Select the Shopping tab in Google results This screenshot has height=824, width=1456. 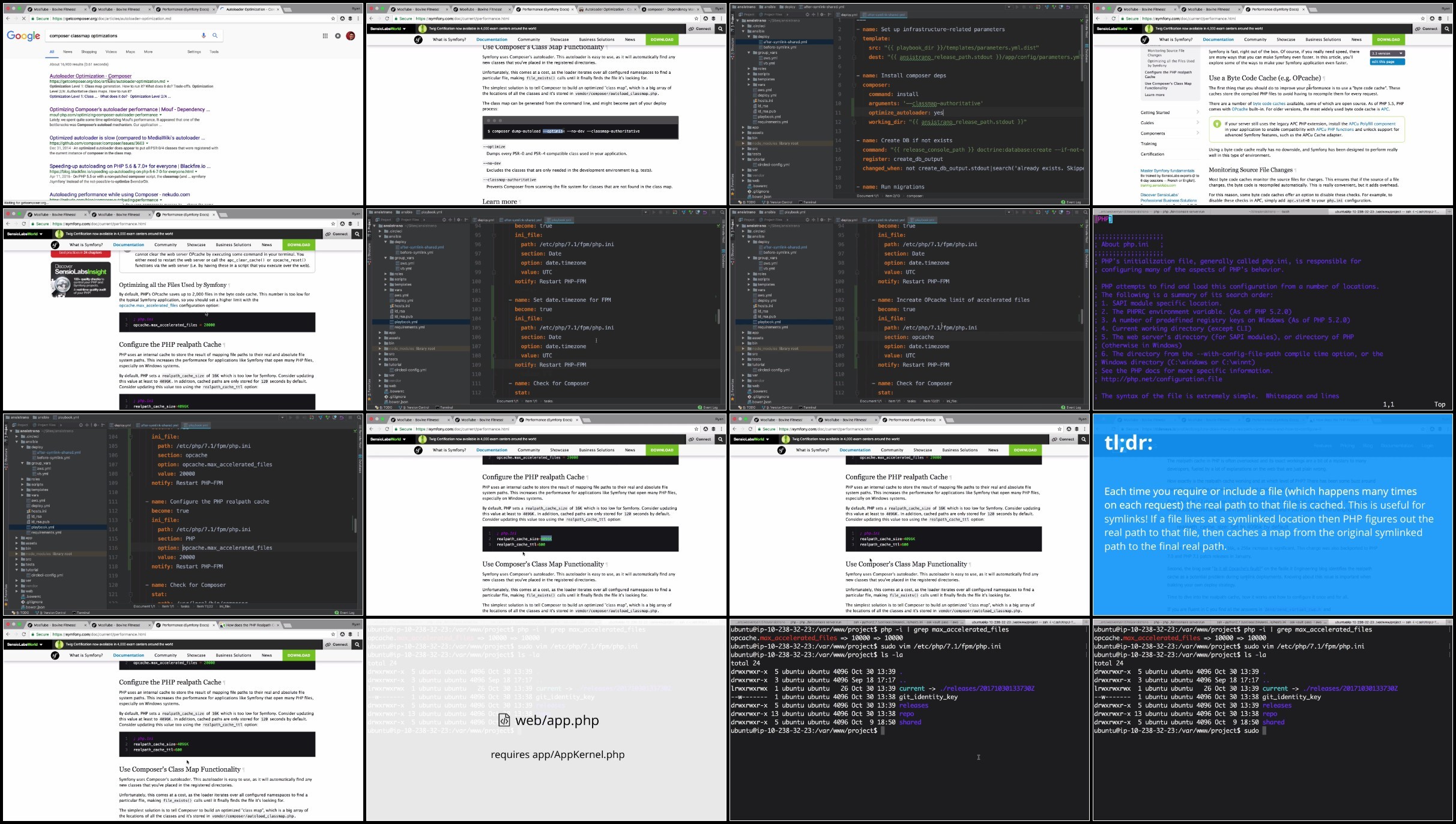click(x=89, y=52)
